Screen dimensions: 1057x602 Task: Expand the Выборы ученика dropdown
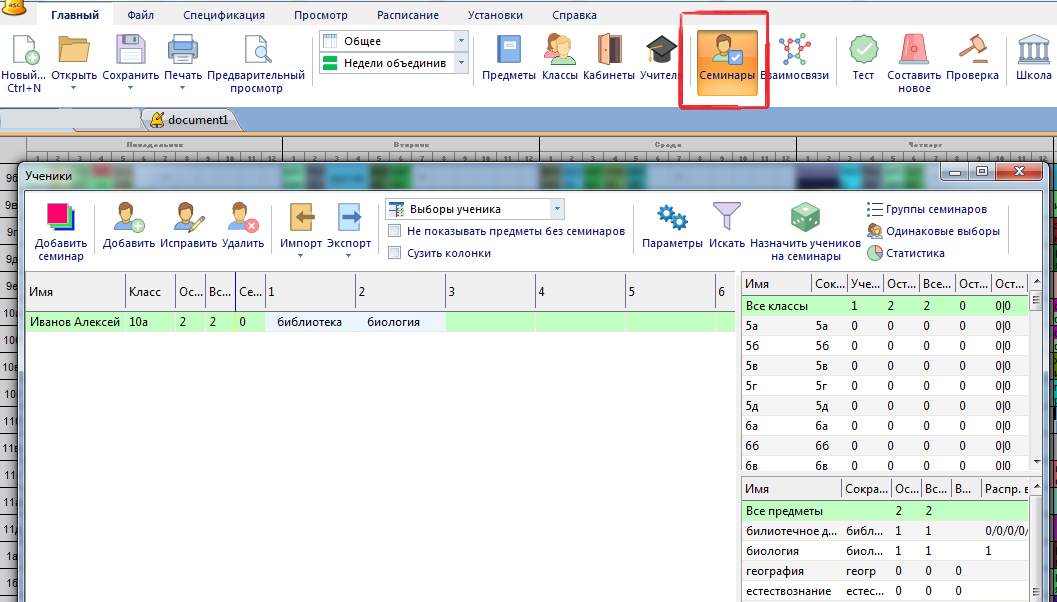[558, 209]
